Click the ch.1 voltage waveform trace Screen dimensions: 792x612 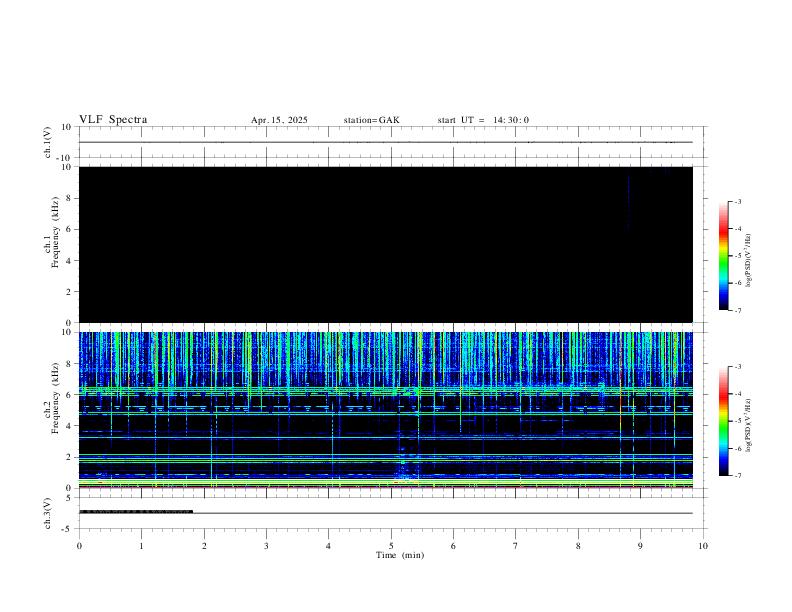click(x=386, y=142)
